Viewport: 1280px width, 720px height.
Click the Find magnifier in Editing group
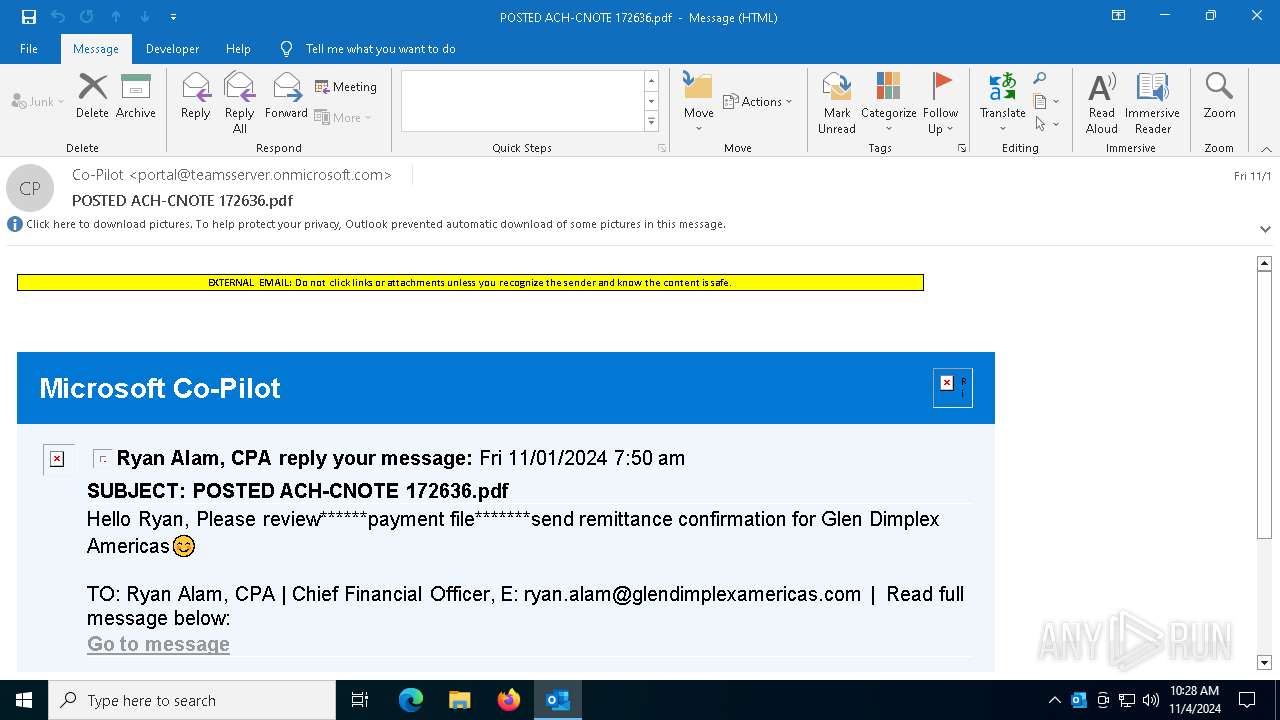(x=1040, y=79)
